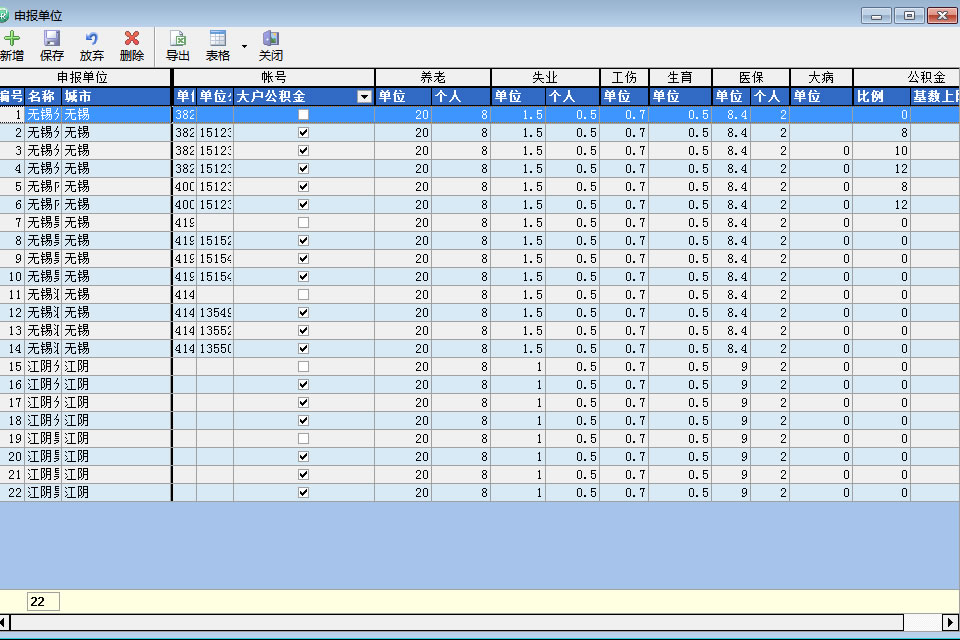
Task: Click the 删除 (Delete) red X icon
Action: pos(132,40)
